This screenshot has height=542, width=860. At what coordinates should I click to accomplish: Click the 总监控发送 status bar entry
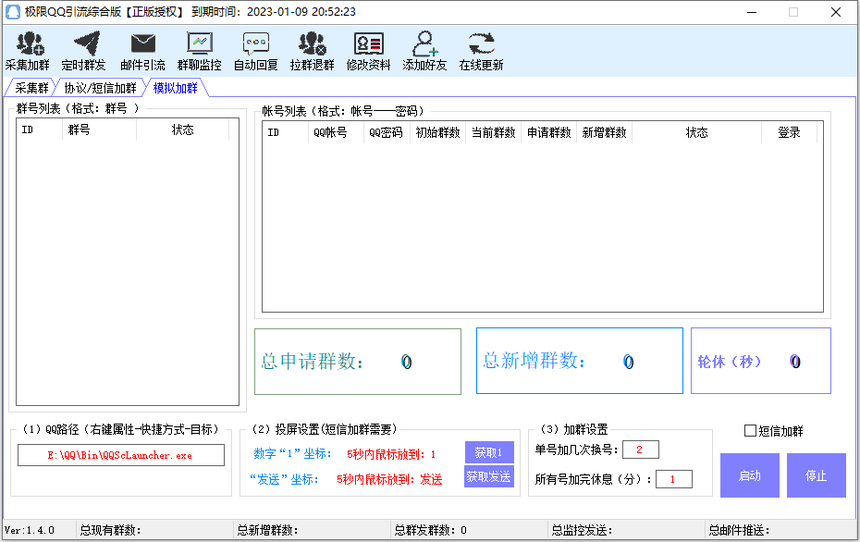pyautogui.click(x=582, y=530)
